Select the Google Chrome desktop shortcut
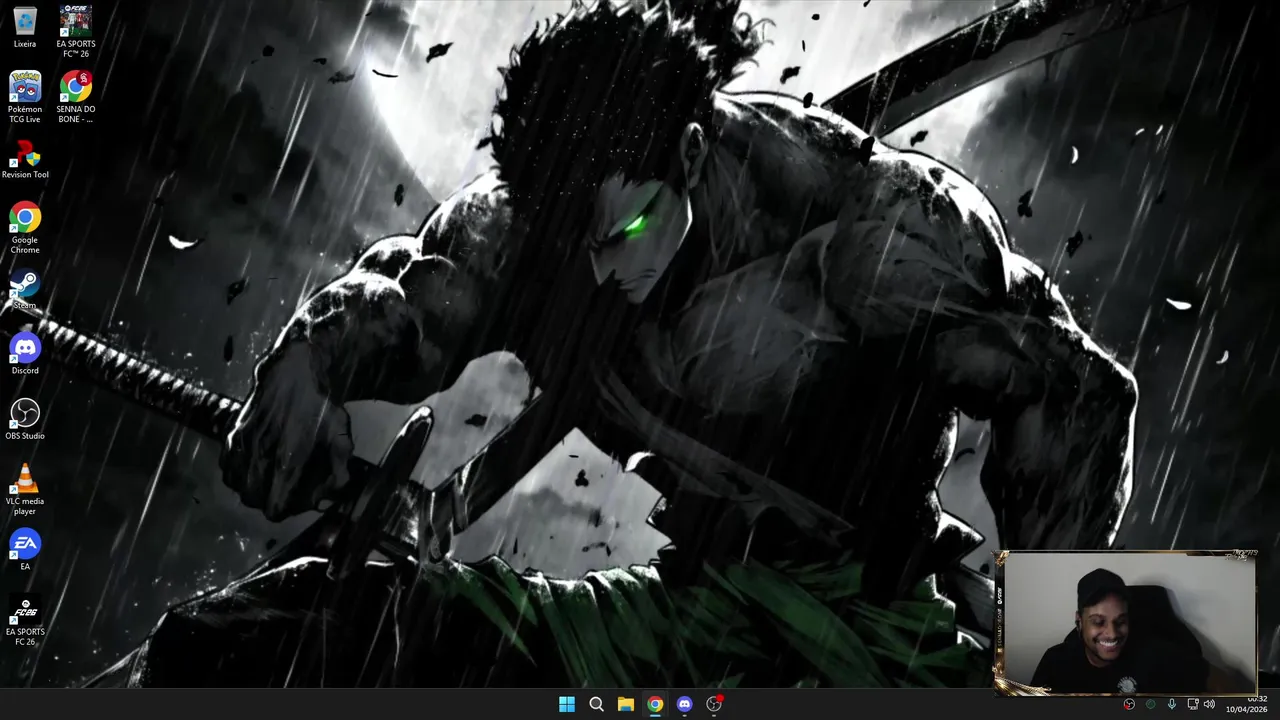 25,228
